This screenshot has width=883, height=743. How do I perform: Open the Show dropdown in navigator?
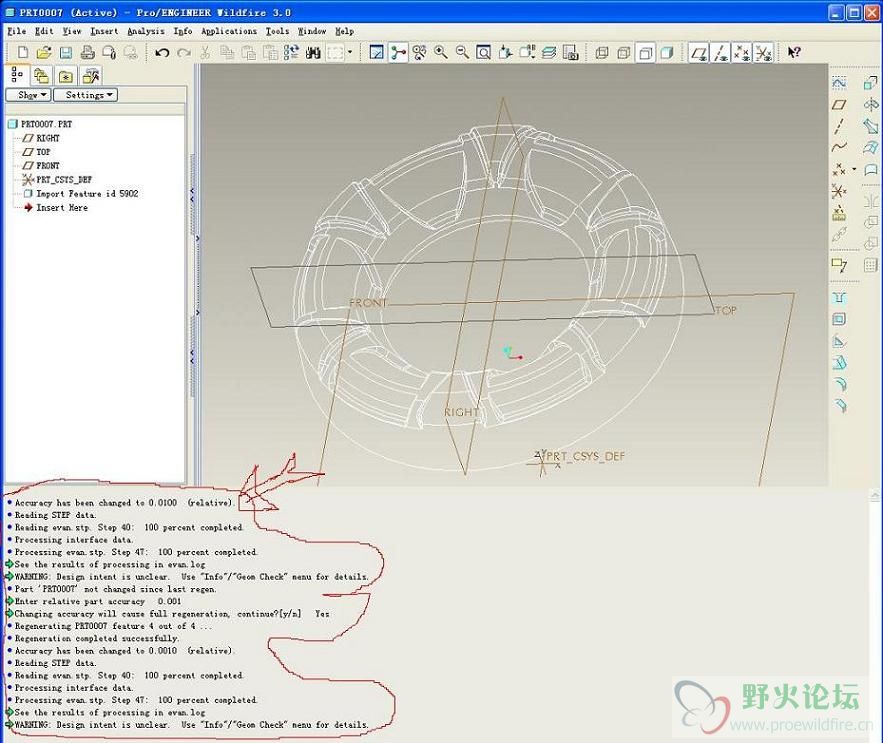point(28,95)
